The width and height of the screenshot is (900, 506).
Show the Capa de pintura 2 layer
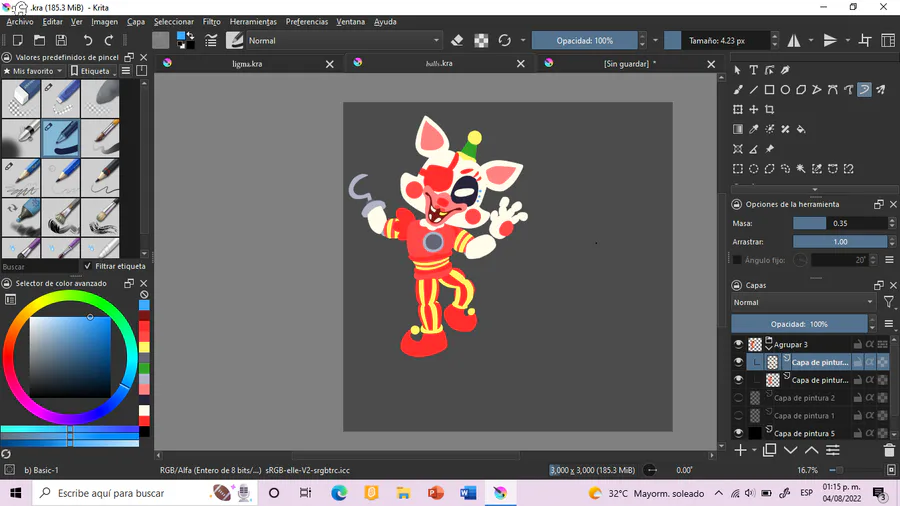point(739,398)
